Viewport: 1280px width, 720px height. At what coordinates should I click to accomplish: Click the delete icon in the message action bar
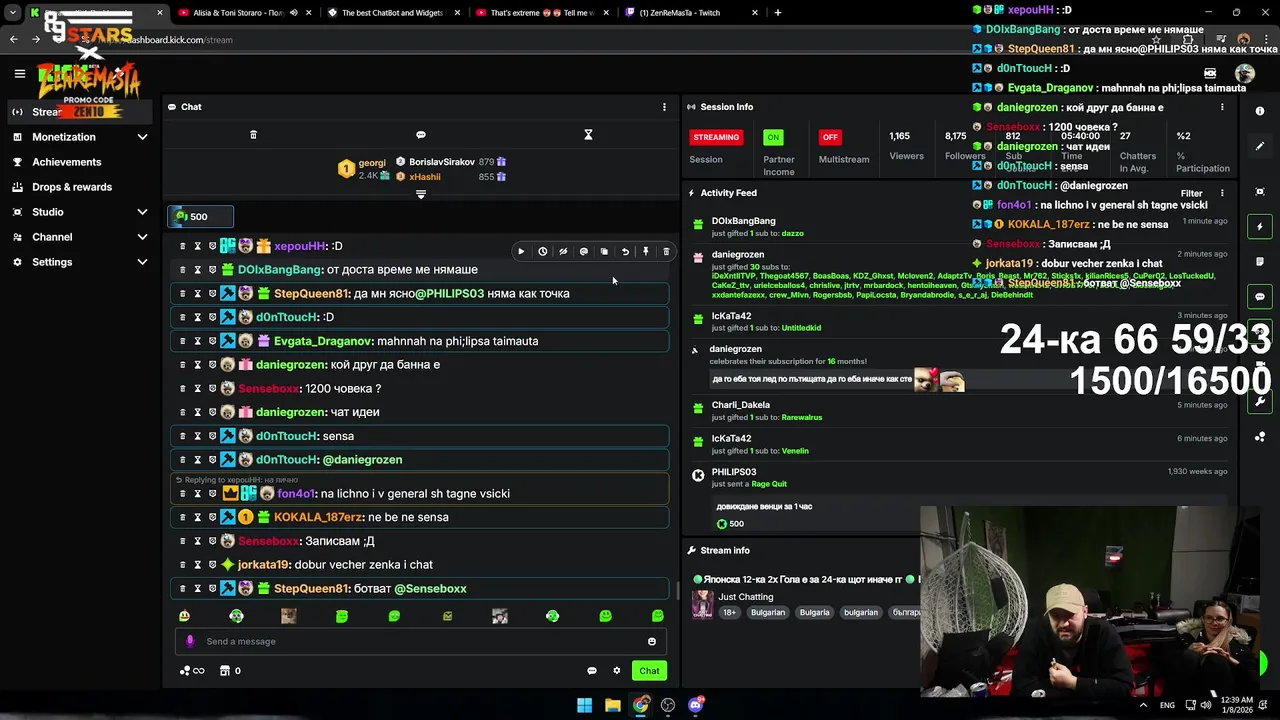pyautogui.click(x=666, y=252)
